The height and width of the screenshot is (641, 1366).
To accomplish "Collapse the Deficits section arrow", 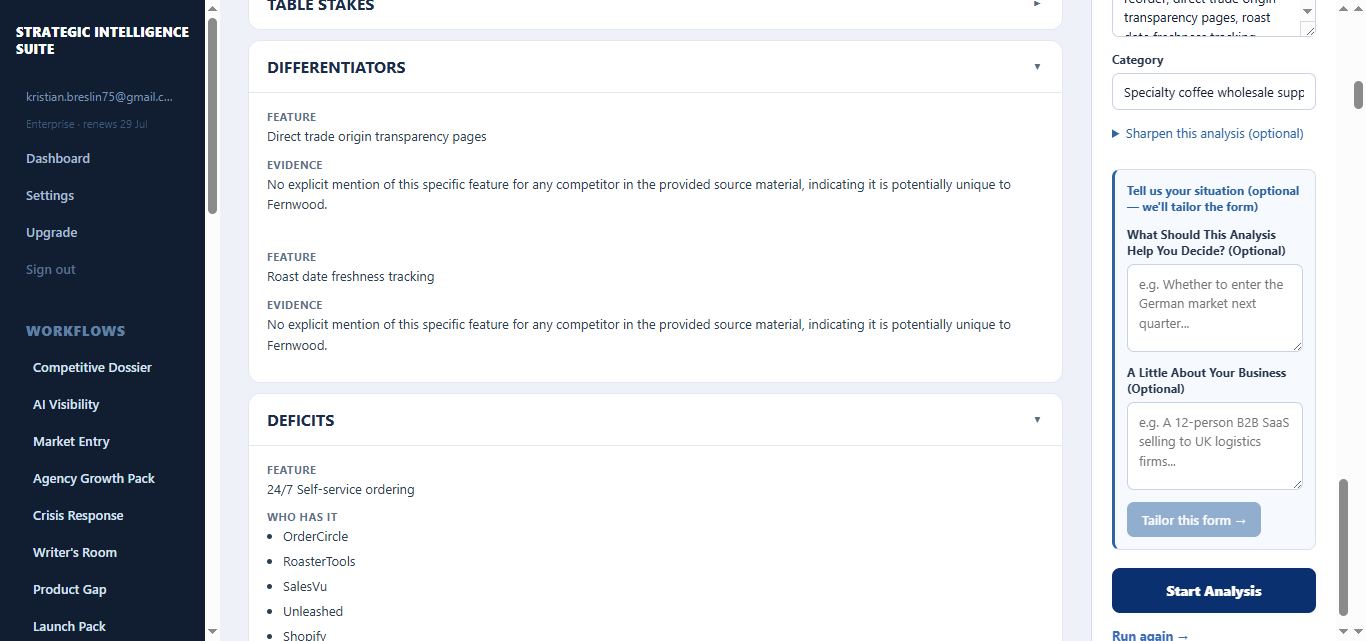I will (1037, 420).
